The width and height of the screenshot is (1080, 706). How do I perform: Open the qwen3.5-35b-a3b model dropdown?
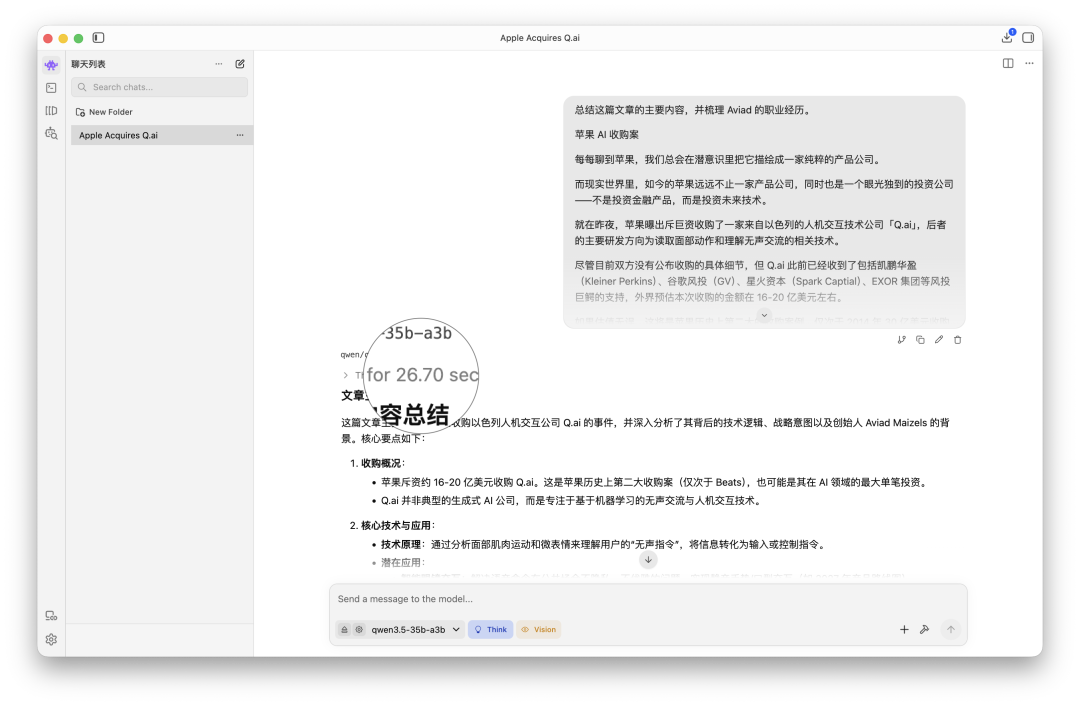(415, 630)
